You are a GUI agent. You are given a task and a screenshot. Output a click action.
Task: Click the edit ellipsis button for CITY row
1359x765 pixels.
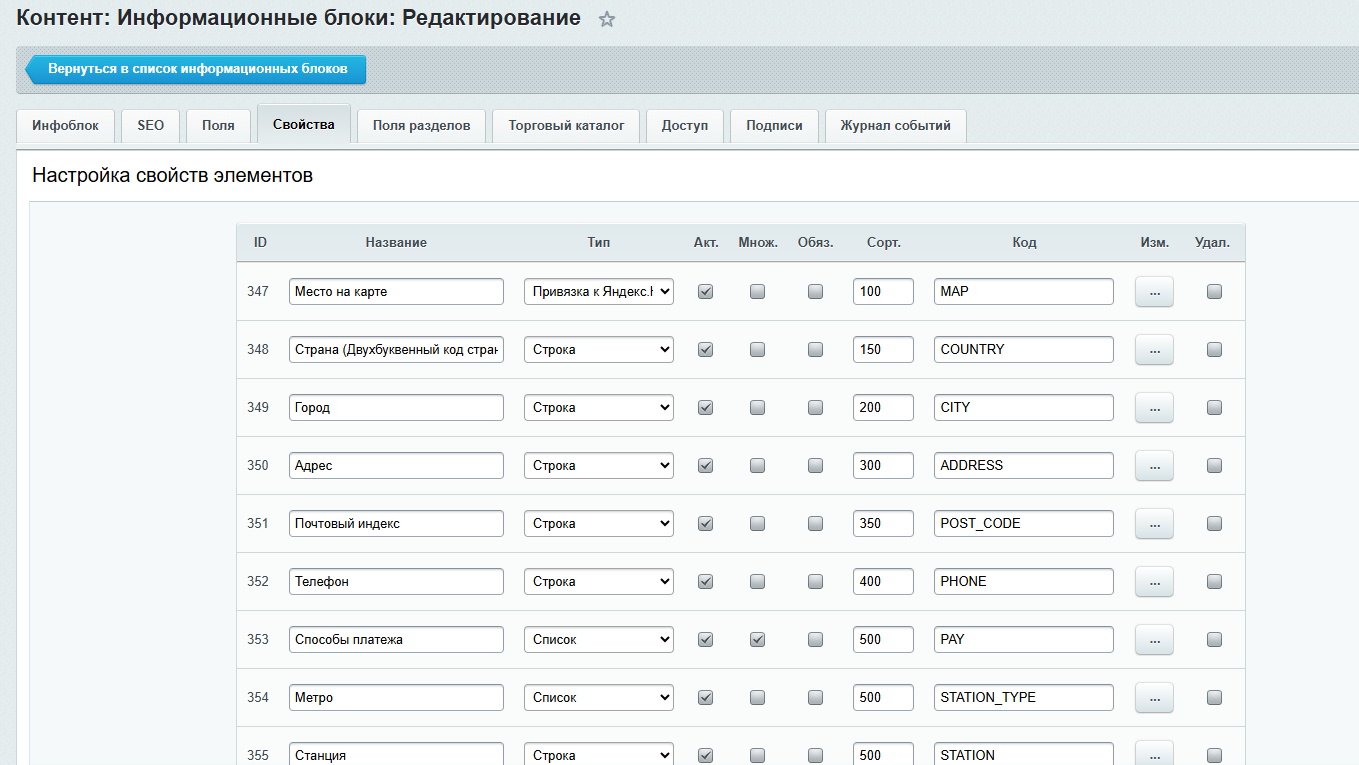[1153, 408]
